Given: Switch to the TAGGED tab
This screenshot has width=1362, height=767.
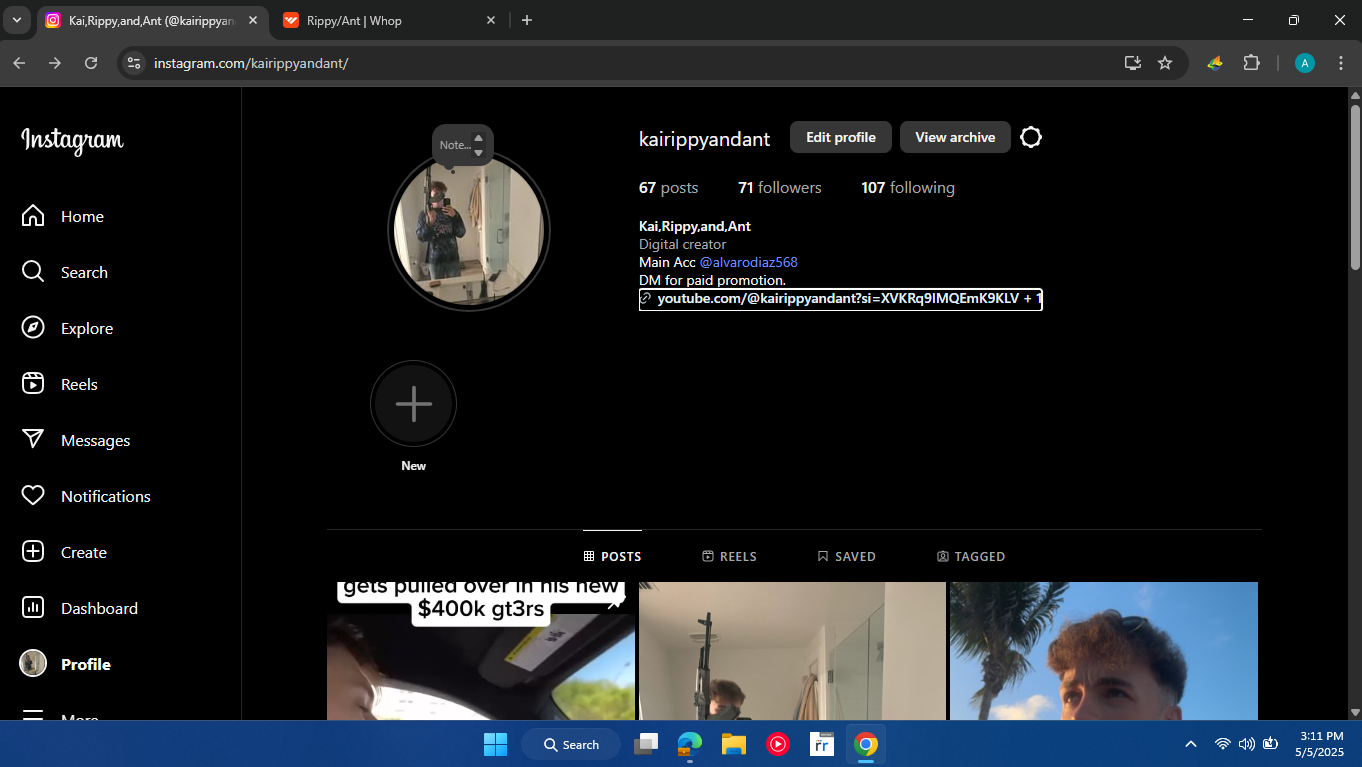Looking at the screenshot, I should (x=971, y=556).
